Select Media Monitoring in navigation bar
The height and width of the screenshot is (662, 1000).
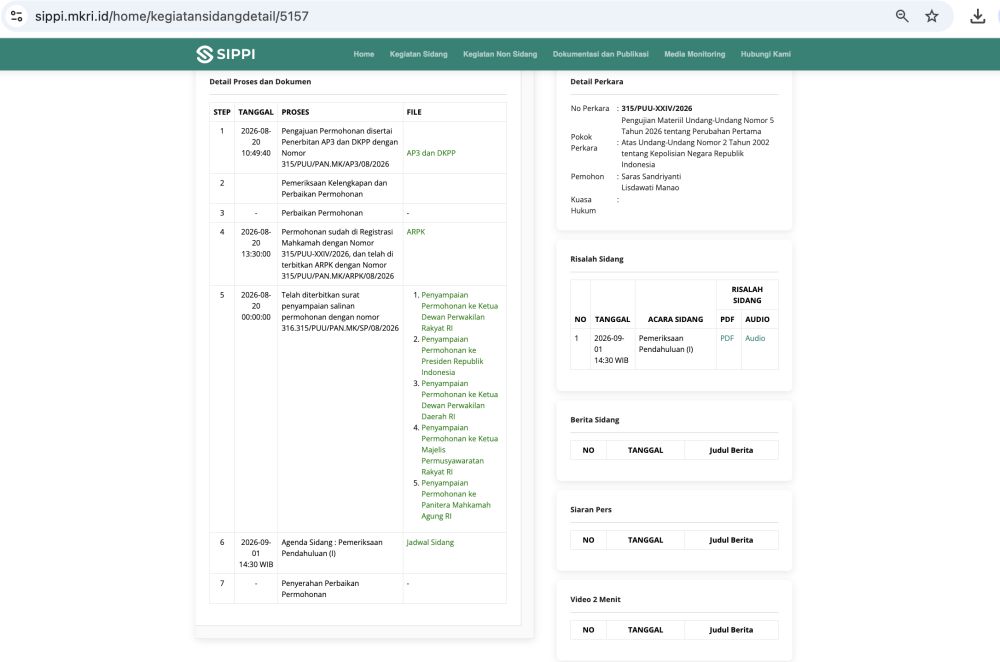coord(695,54)
